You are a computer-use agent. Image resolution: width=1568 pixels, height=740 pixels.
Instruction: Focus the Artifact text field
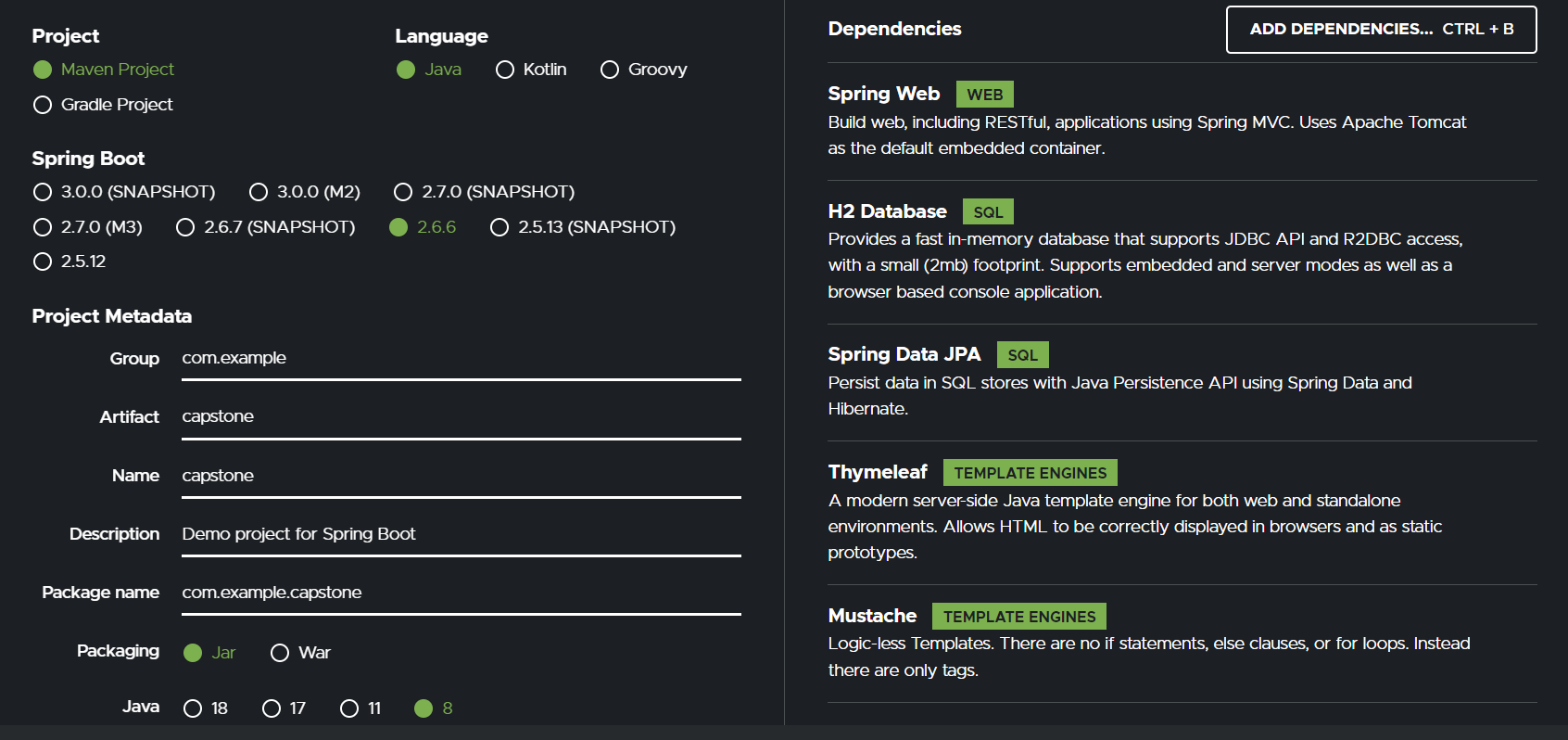tap(462, 417)
